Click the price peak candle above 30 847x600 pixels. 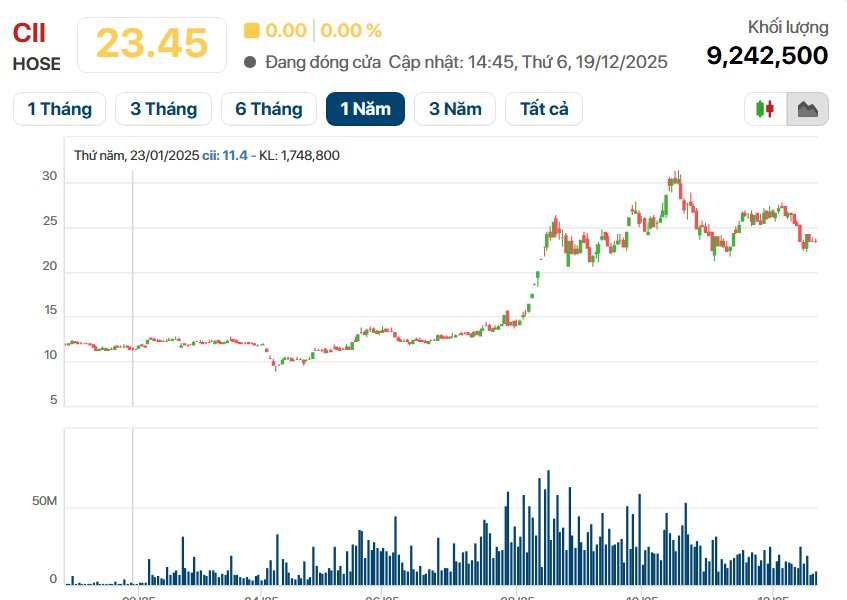(677, 178)
